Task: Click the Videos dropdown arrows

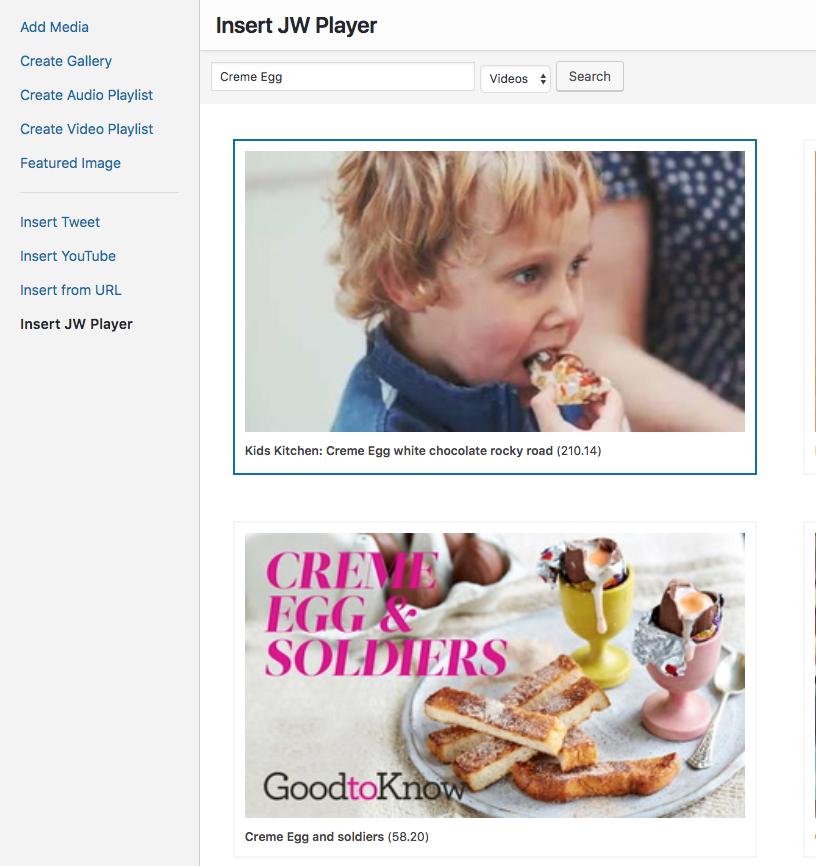Action: coord(543,79)
